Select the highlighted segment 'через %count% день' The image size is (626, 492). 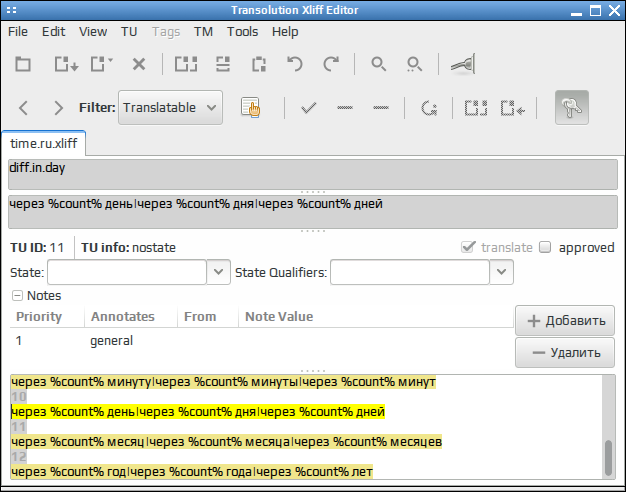(198, 412)
